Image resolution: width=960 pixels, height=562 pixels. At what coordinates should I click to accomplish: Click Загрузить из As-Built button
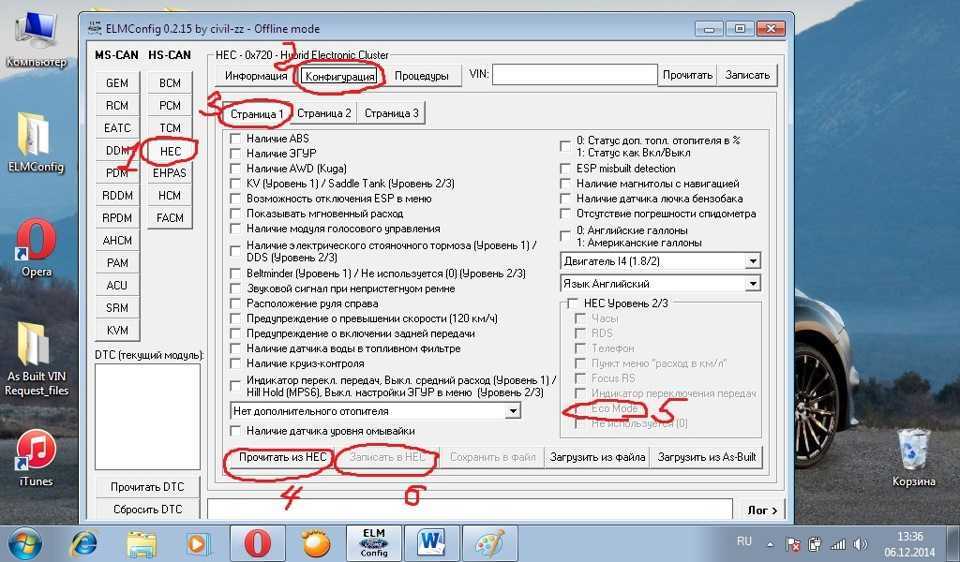pos(707,457)
